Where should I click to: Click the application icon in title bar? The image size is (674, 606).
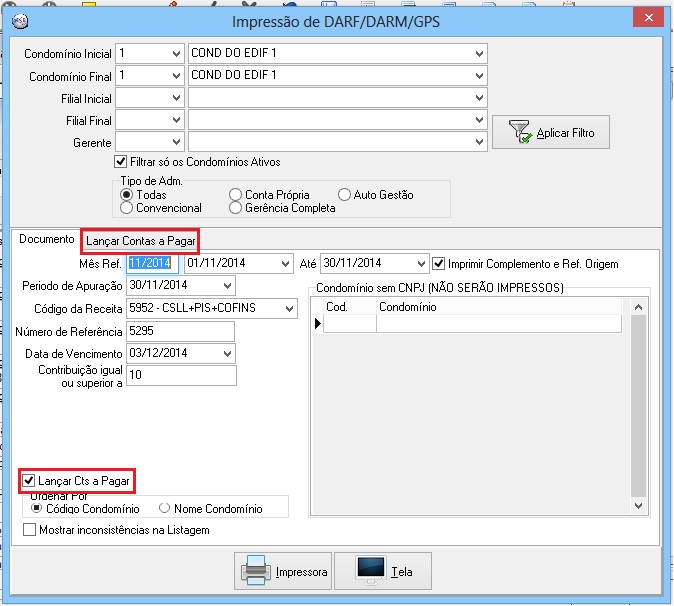pyautogui.click(x=20, y=21)
